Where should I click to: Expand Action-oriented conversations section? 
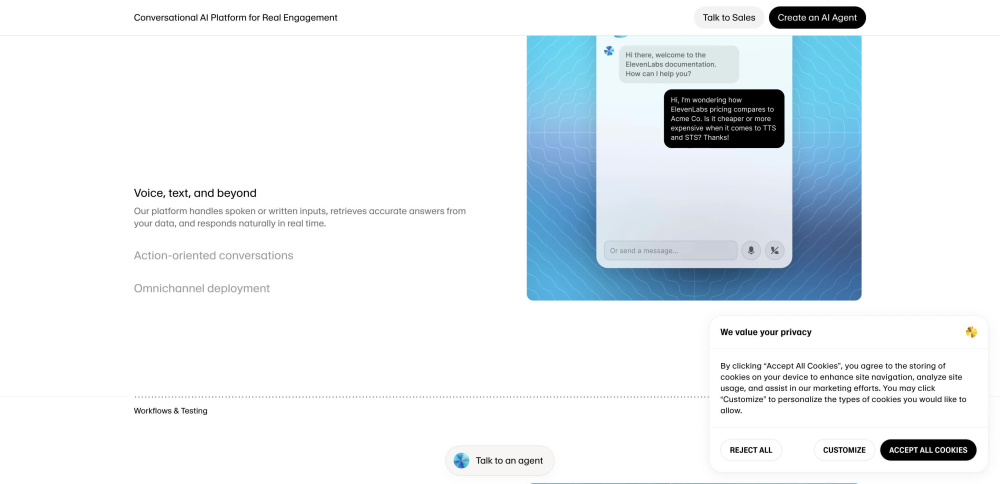pyautogui.click(x=214, y=256)
